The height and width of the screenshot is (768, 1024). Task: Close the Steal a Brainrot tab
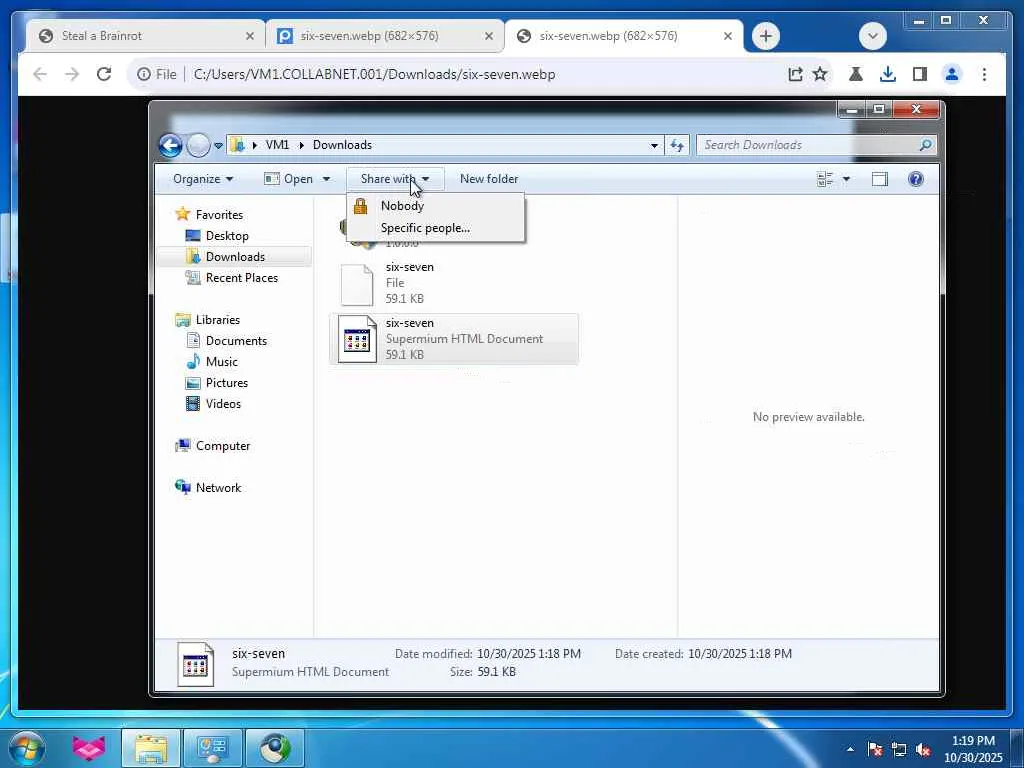coord(249,36)
